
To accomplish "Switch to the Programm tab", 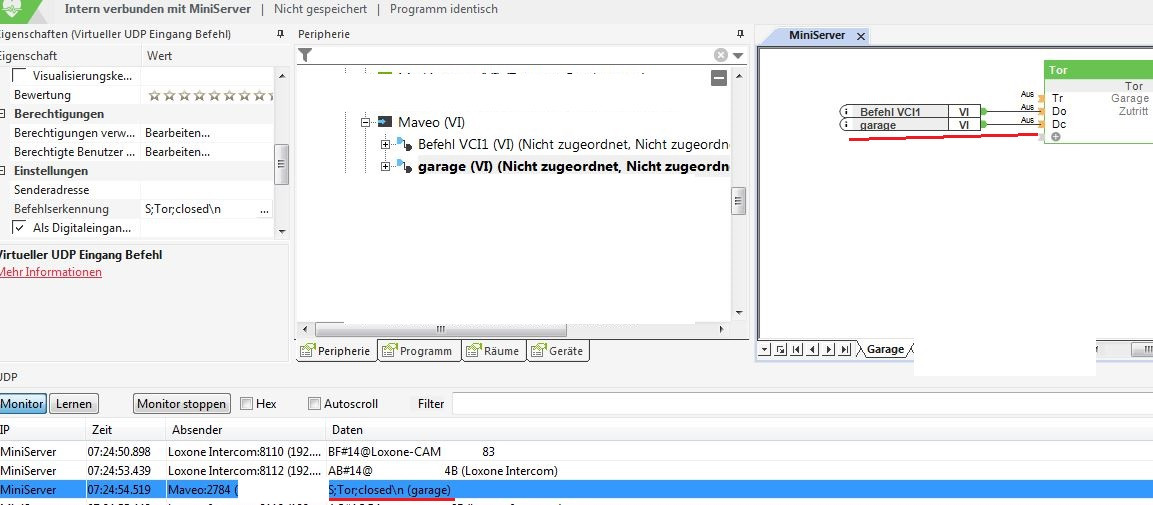I will pos(419,351).
